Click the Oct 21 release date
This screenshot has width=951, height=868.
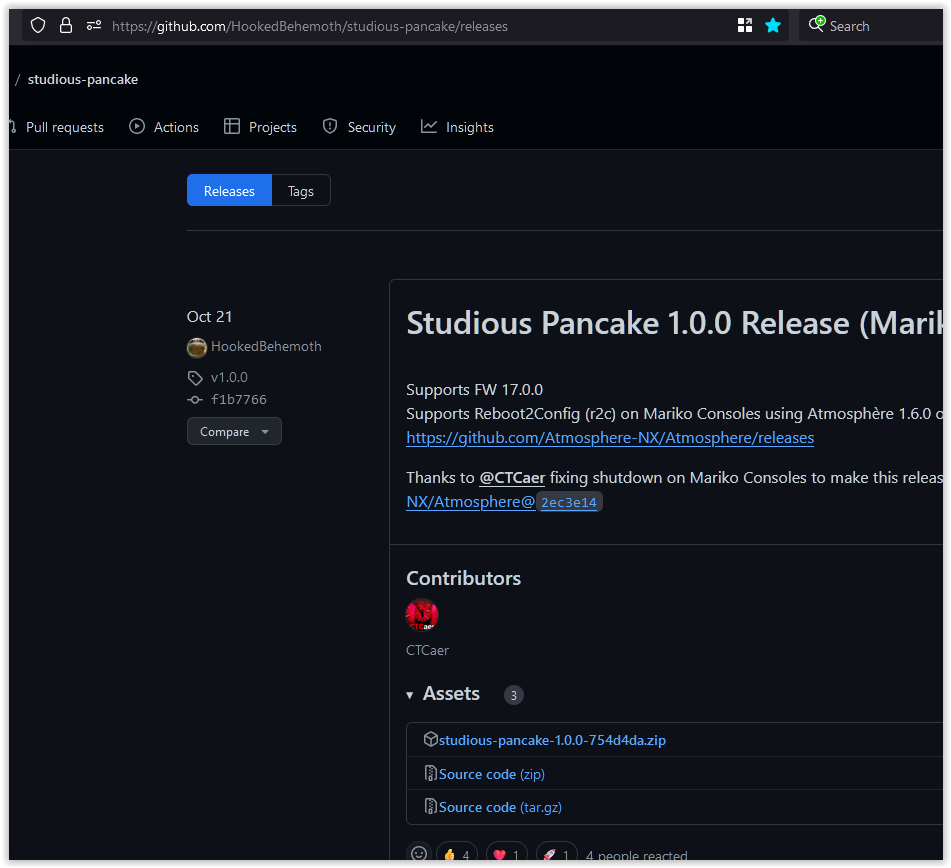tap(209, 317)
